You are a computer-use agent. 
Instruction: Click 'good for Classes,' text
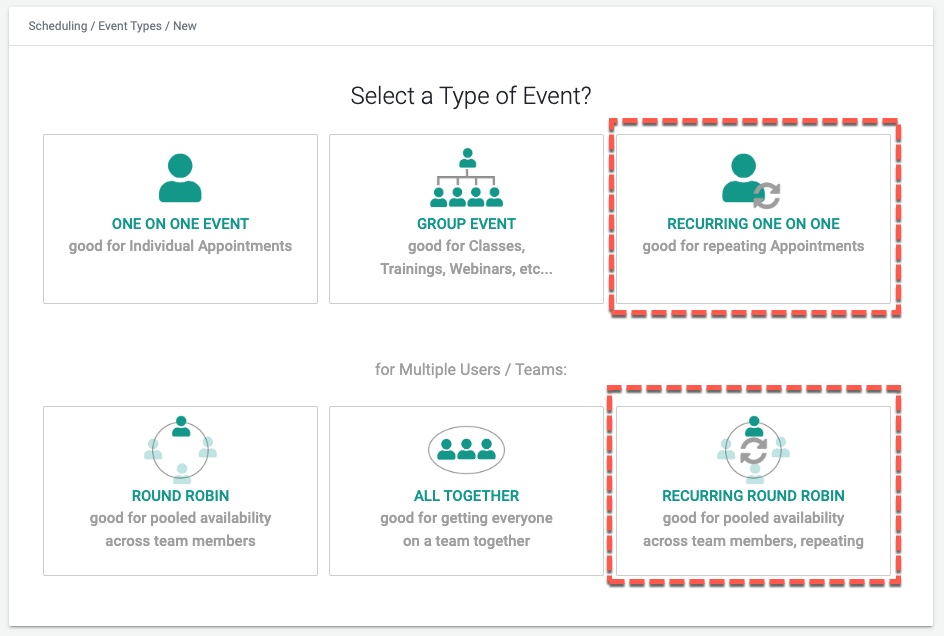pos(467,246)
